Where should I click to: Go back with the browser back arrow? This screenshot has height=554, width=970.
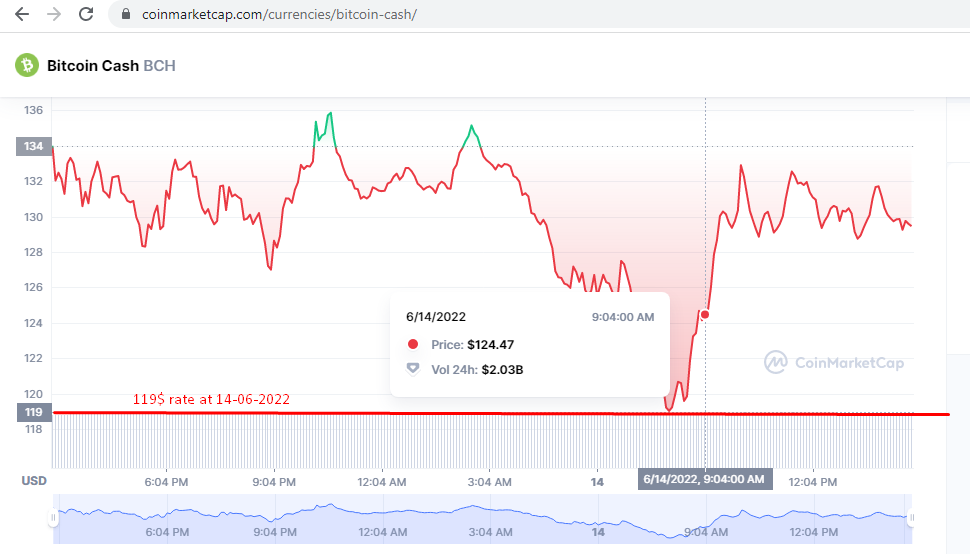[22, 14]
